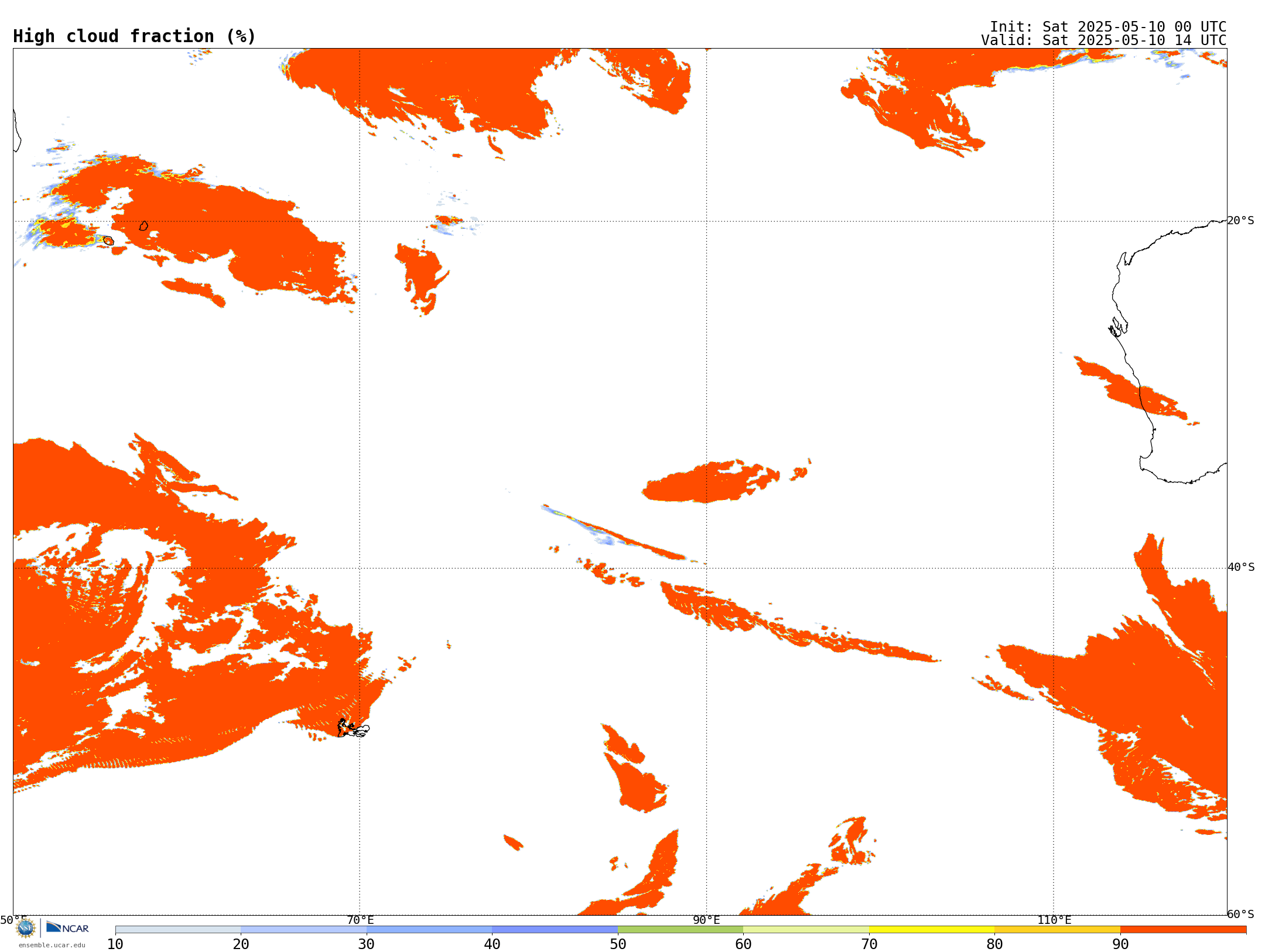Click the colorbar tick label 50

(618, 944)
